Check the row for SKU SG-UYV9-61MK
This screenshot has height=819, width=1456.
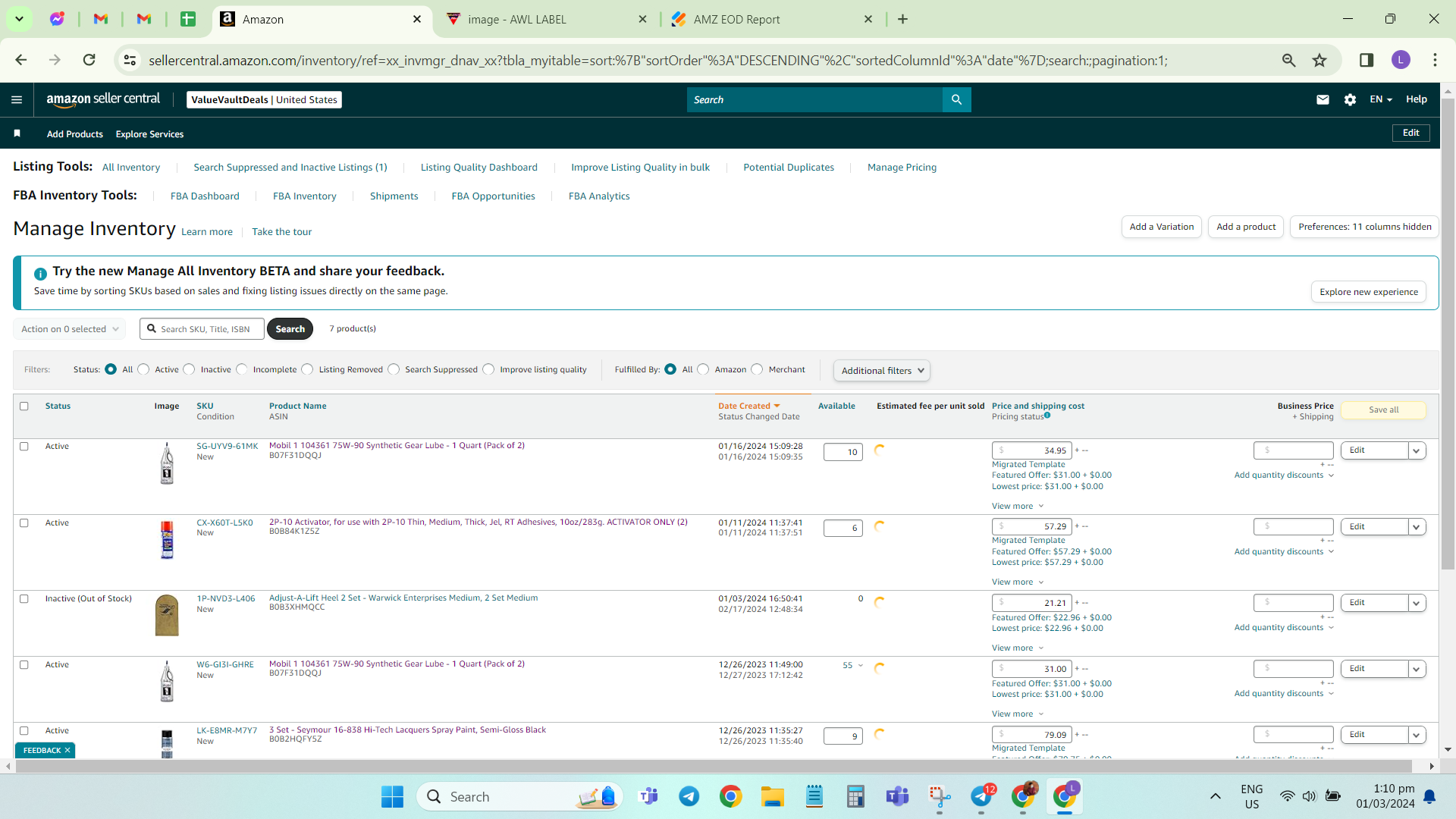pyautogui.click(x=24, y=447)
